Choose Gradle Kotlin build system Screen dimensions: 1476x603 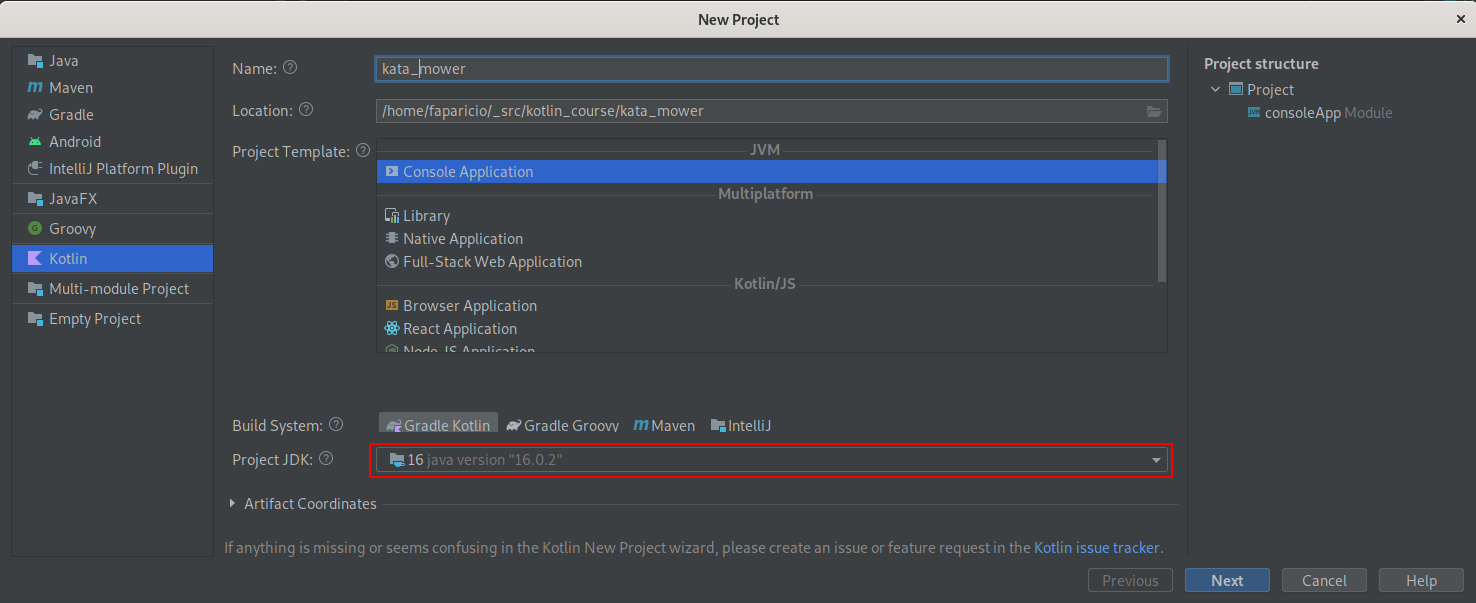click(x=438, y=425)
